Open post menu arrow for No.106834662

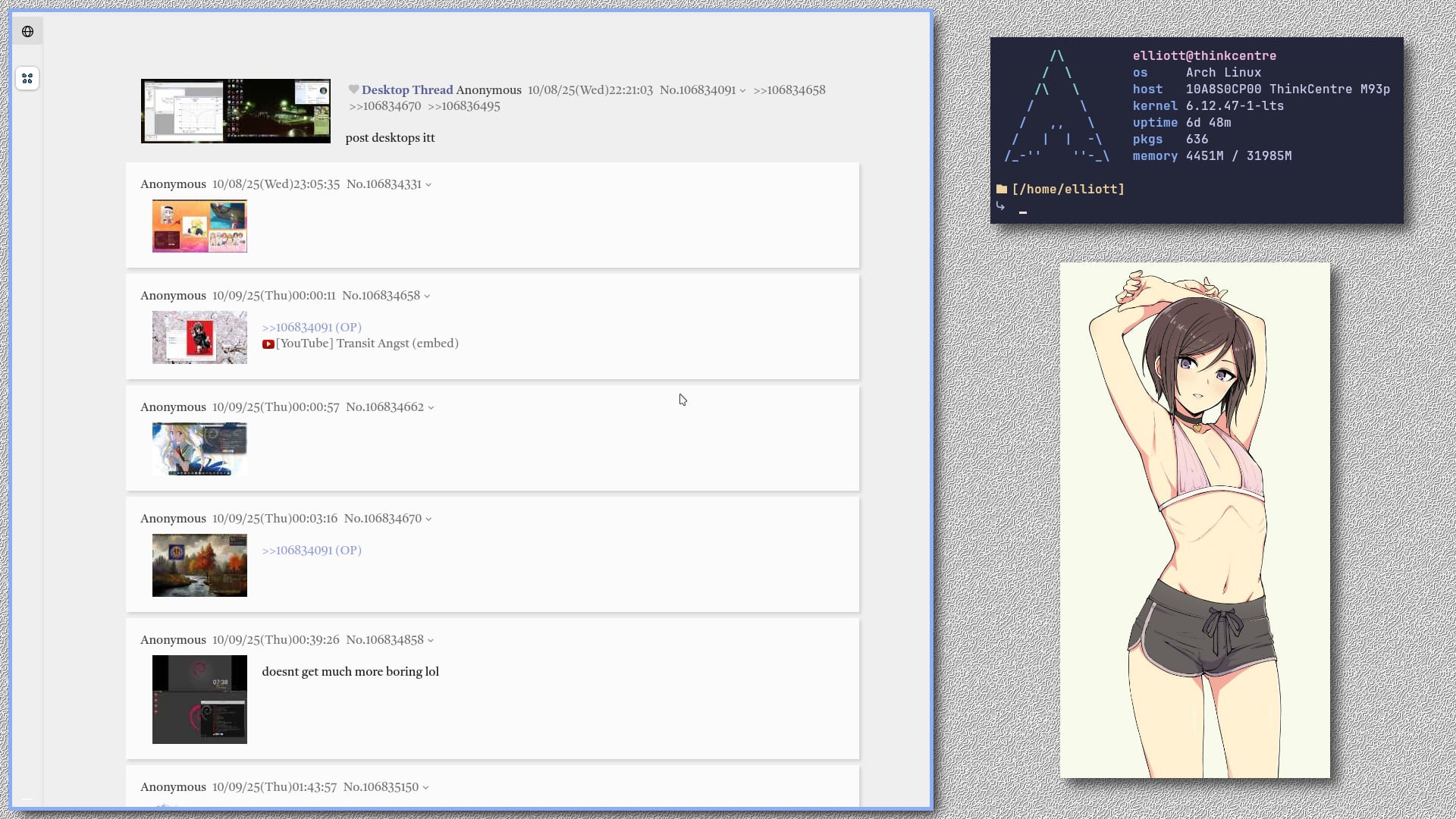tap(431, 408)
